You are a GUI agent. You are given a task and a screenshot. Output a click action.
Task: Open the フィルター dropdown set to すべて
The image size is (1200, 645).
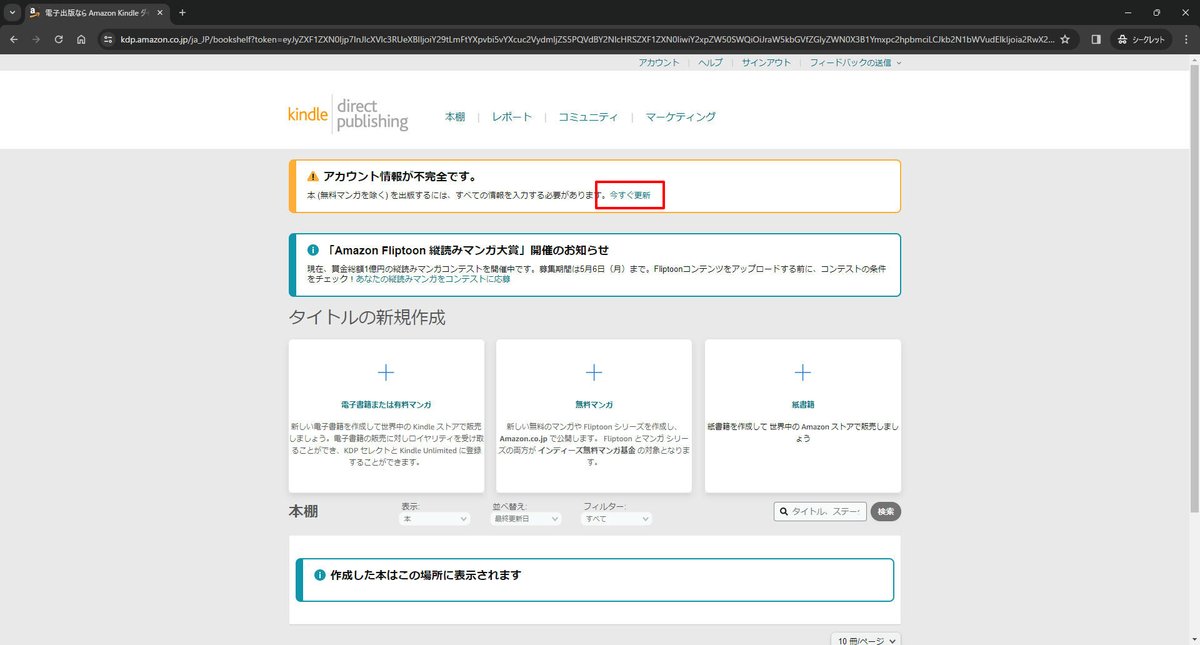[x=617, y=519]
